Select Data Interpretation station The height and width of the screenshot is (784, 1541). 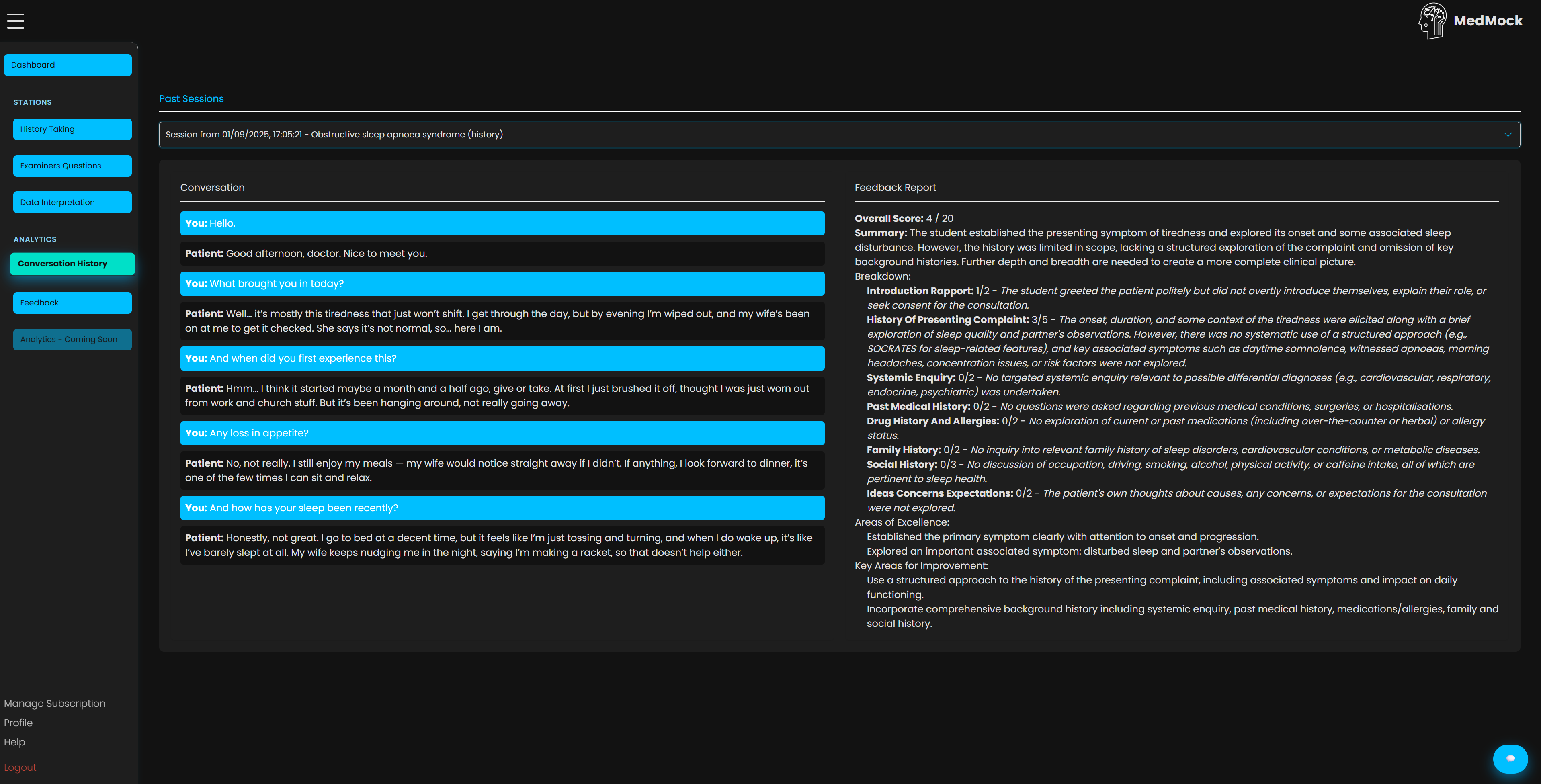pos(72,202)
